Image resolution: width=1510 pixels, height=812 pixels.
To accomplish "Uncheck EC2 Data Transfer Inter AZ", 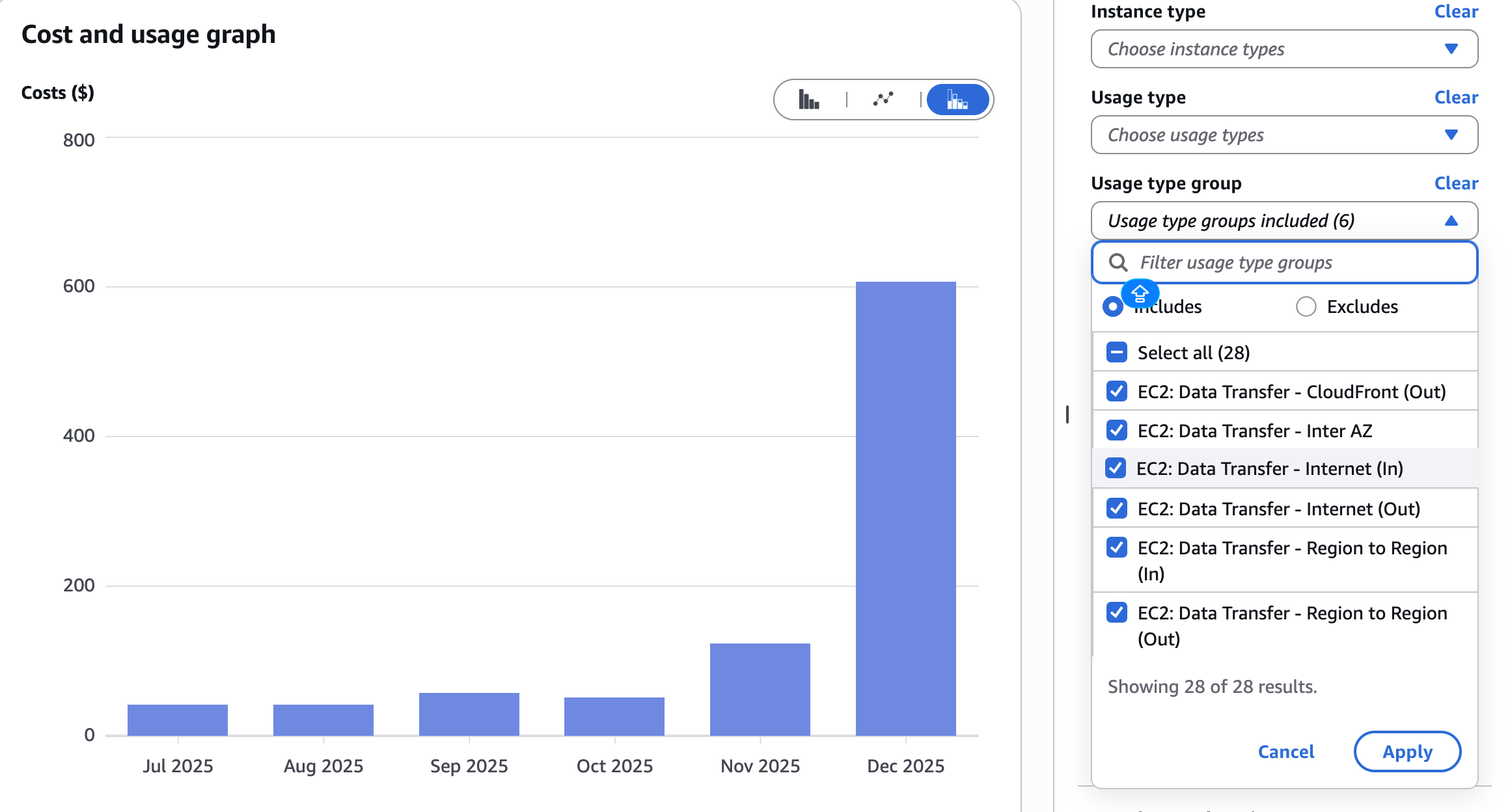I will coord(1117,431).
